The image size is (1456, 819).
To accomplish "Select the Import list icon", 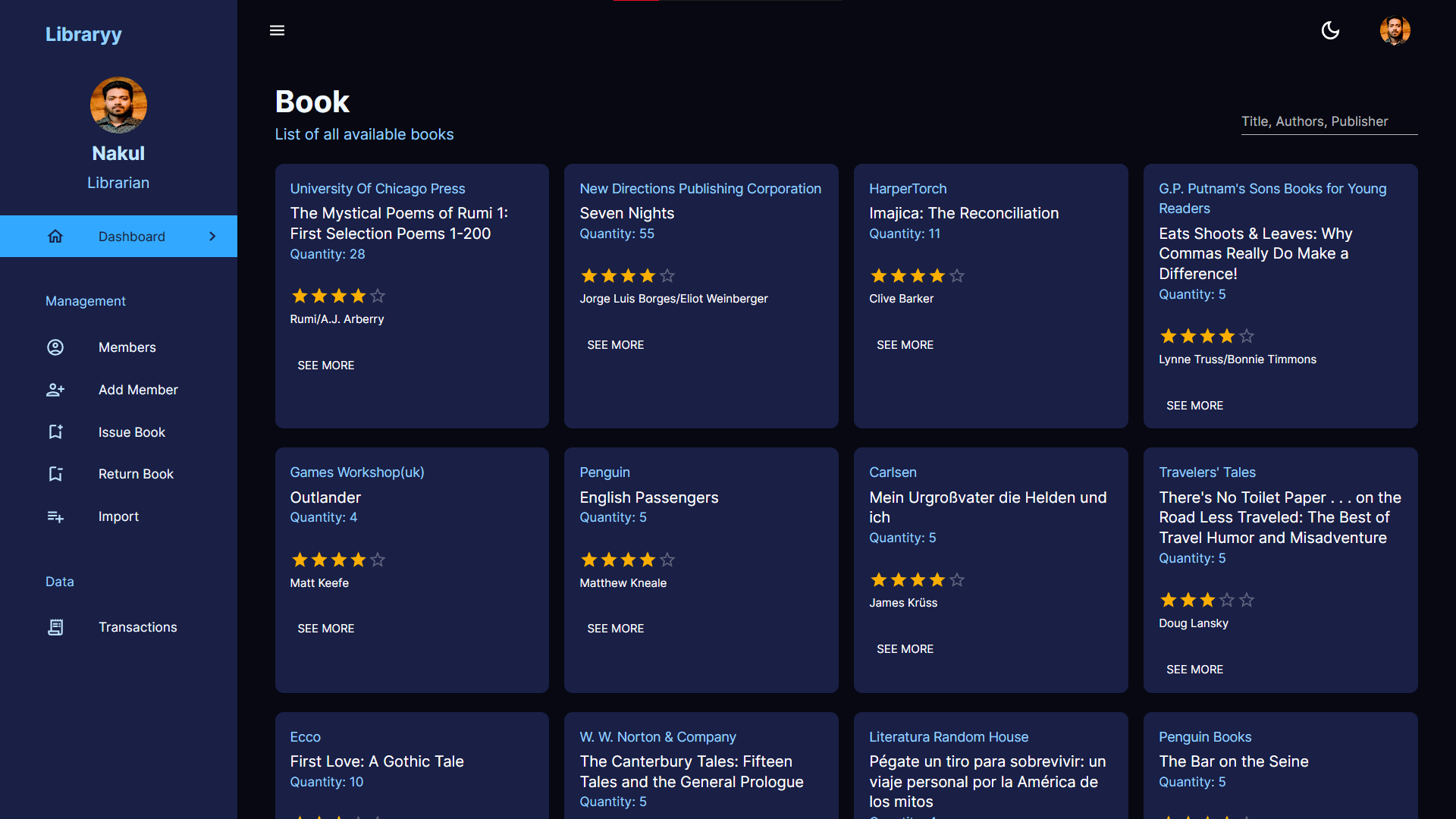I will [x=55, y=516].
